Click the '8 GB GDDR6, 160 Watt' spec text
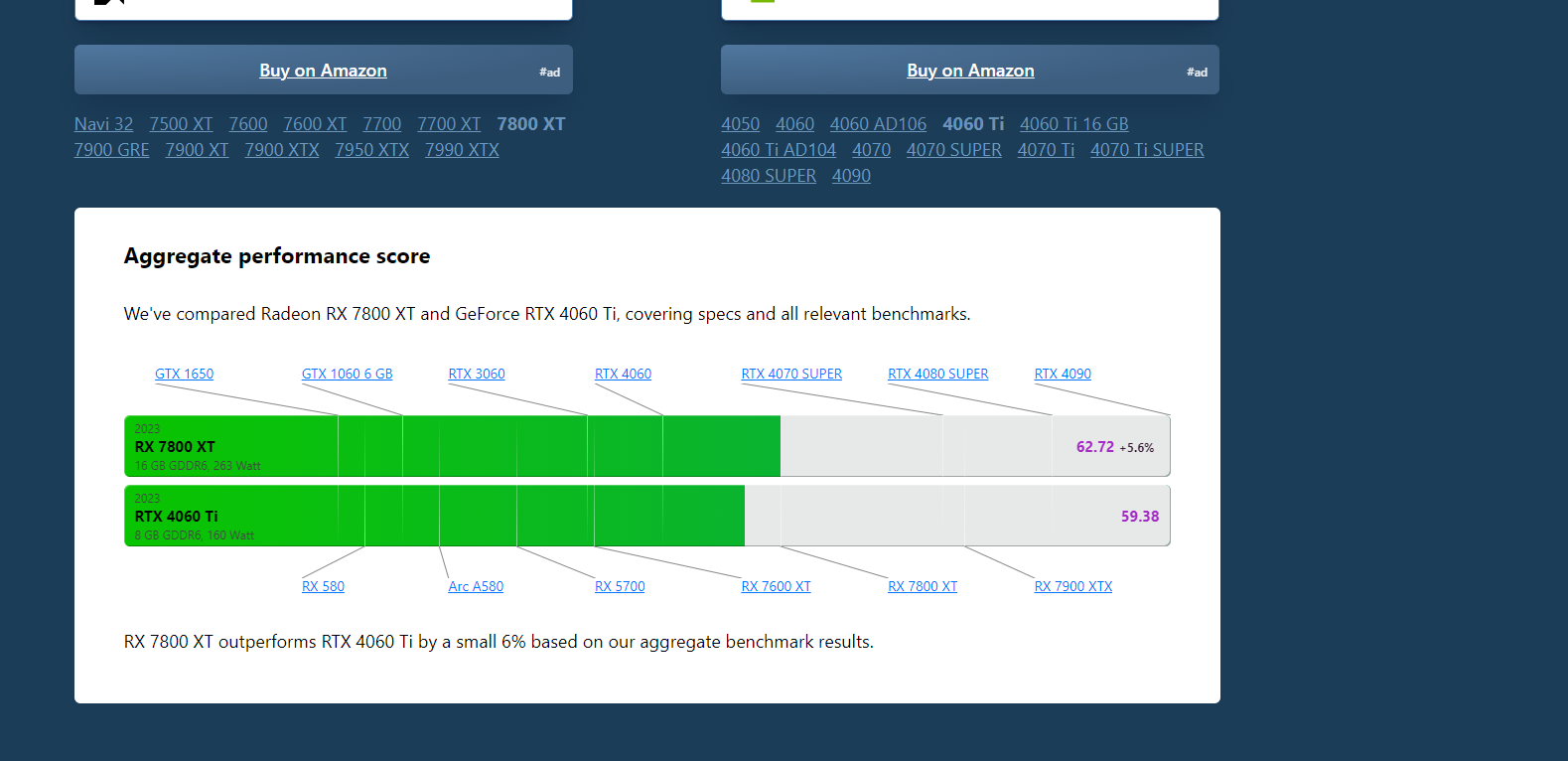 195,535
